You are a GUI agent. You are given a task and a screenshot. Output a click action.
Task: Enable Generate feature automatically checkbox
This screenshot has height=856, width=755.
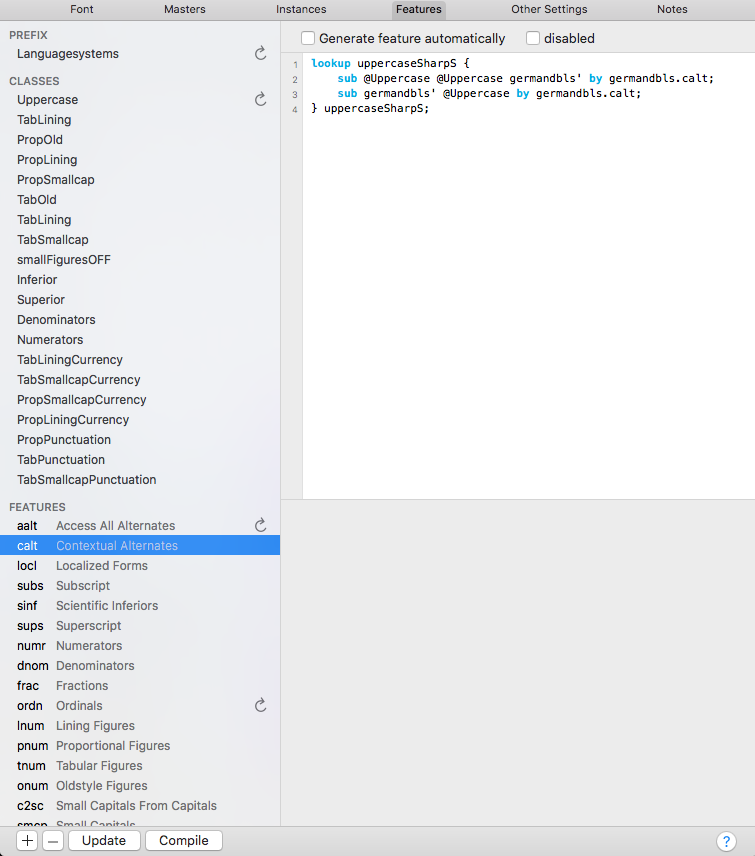308,38
